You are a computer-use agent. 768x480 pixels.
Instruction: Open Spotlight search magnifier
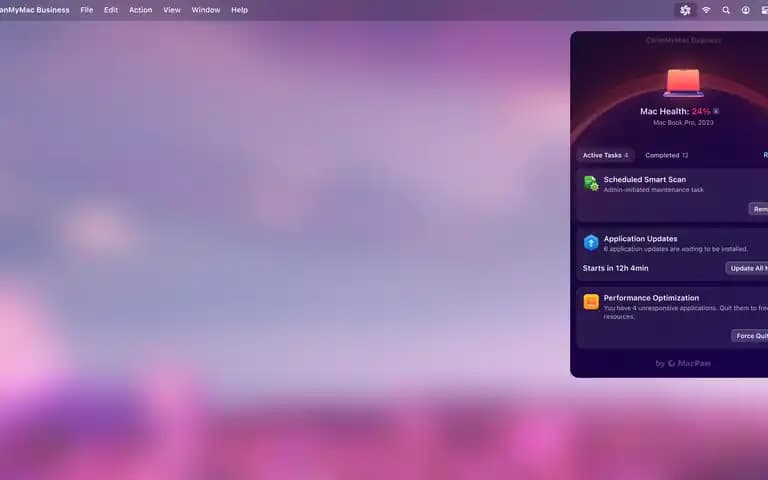(726, 10)
